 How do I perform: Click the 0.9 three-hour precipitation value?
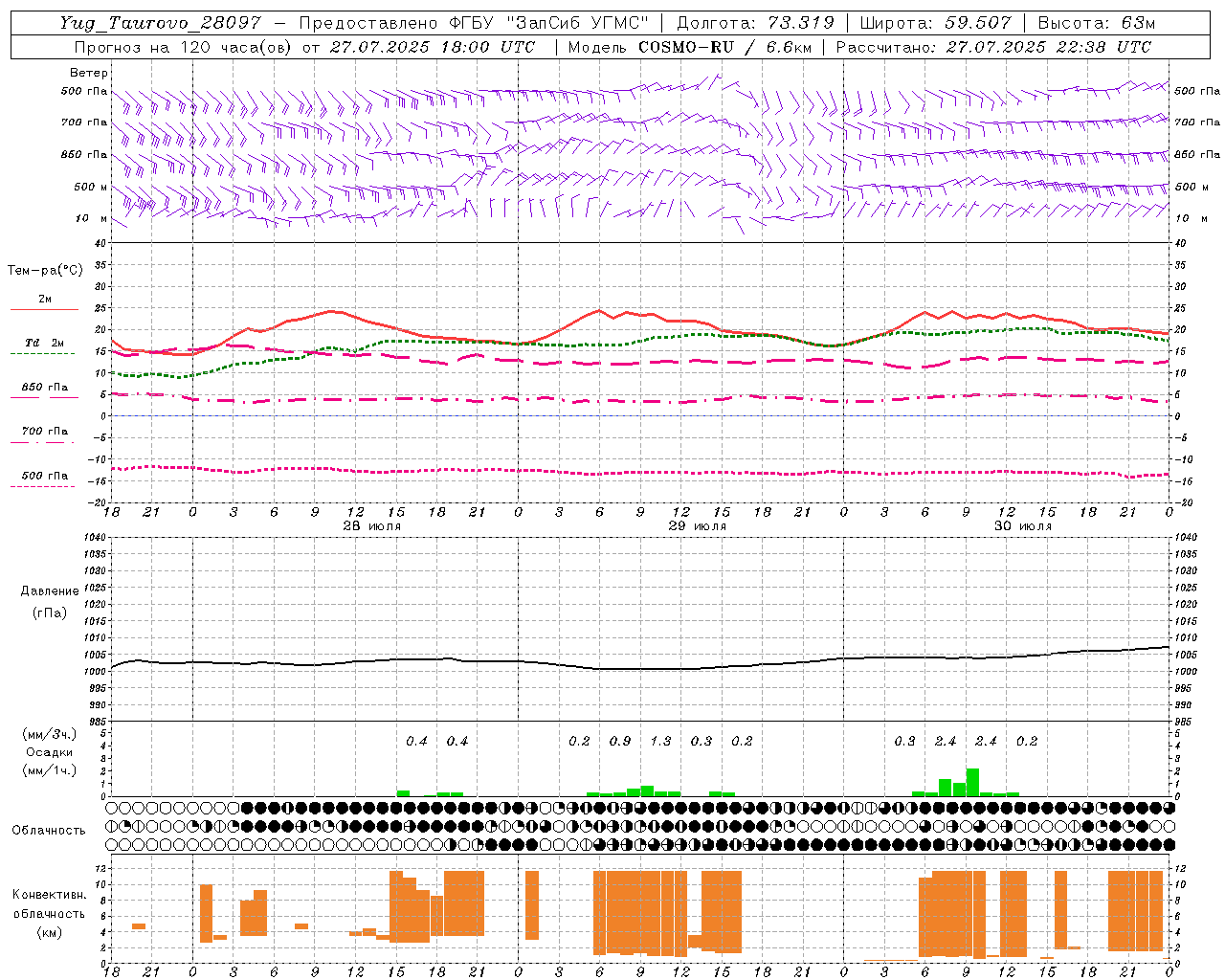coord(620,741)
